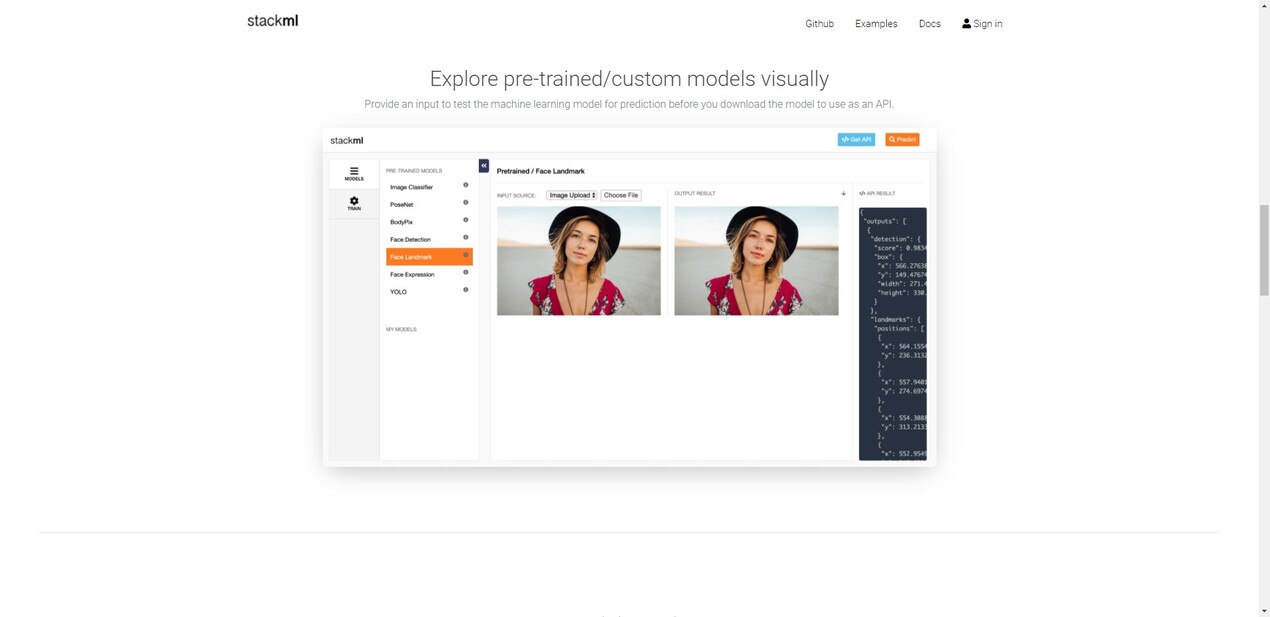Click the info icon beside PoseNet
Screen dimensions: 1270x617
pyautogui.click(x=465, y=203)
